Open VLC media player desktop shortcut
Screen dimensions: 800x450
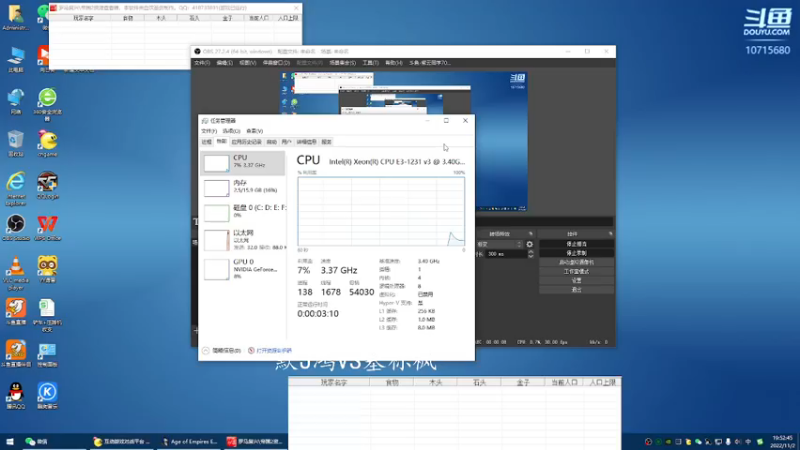click(x=16, y=273)
